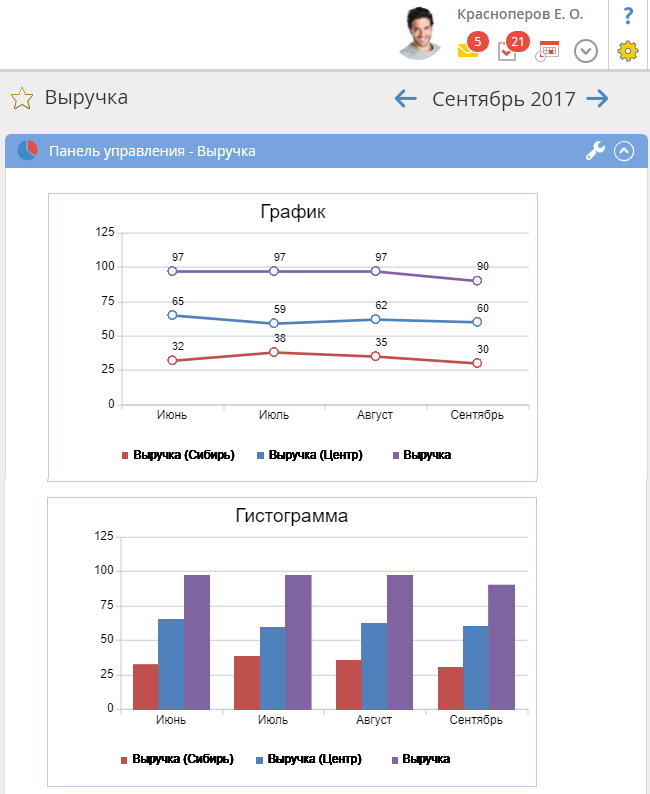Open the calendar schedule icon
The height and width of the screenshot is (794, 650).
(x=548, y=51)
